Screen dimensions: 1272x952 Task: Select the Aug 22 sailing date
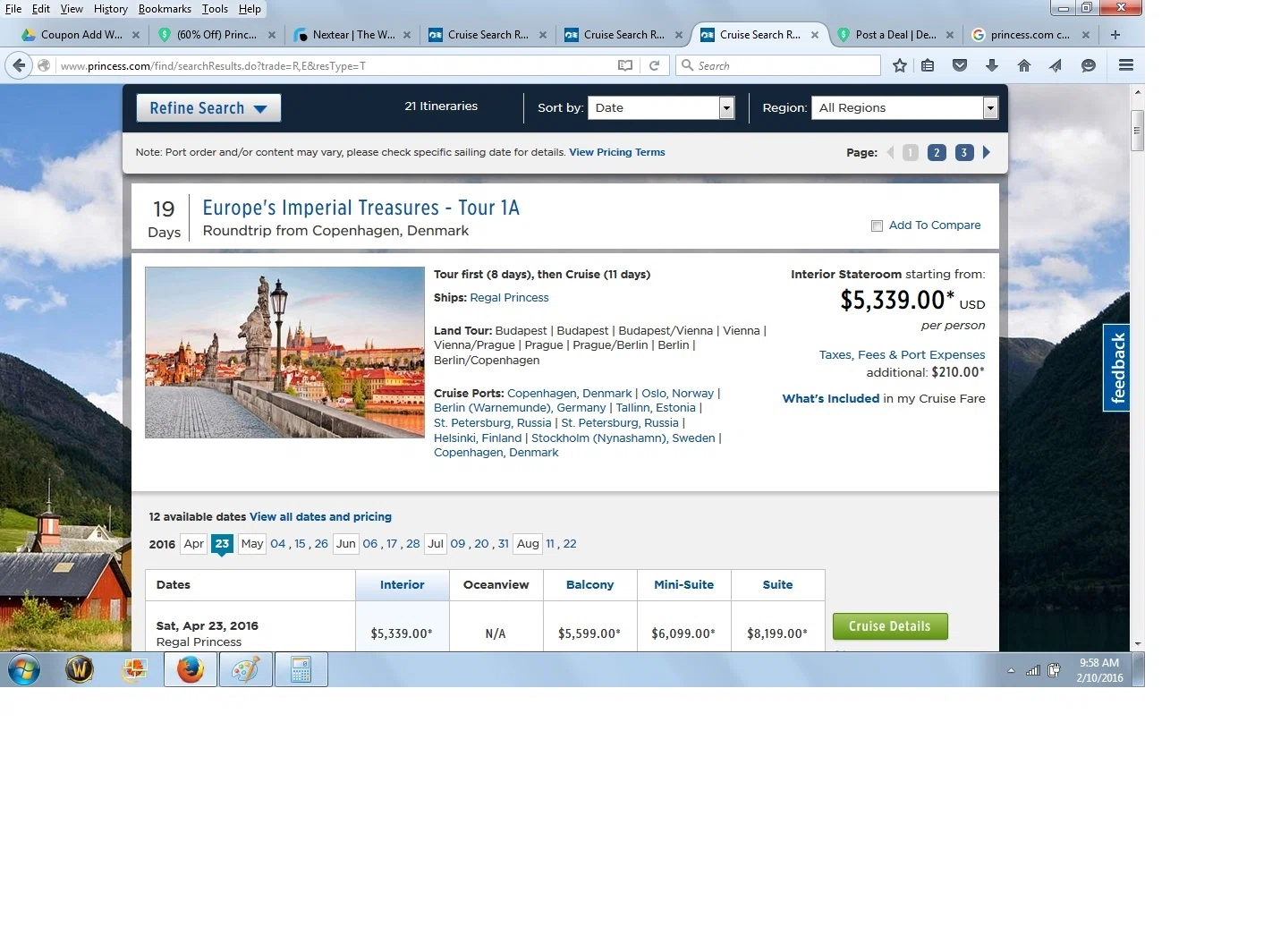570,544
